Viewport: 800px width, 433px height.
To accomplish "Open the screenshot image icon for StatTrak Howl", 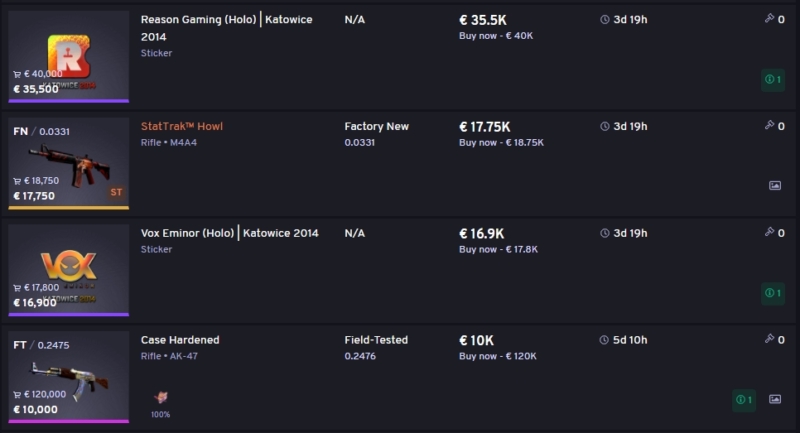I will pos(774,186).
